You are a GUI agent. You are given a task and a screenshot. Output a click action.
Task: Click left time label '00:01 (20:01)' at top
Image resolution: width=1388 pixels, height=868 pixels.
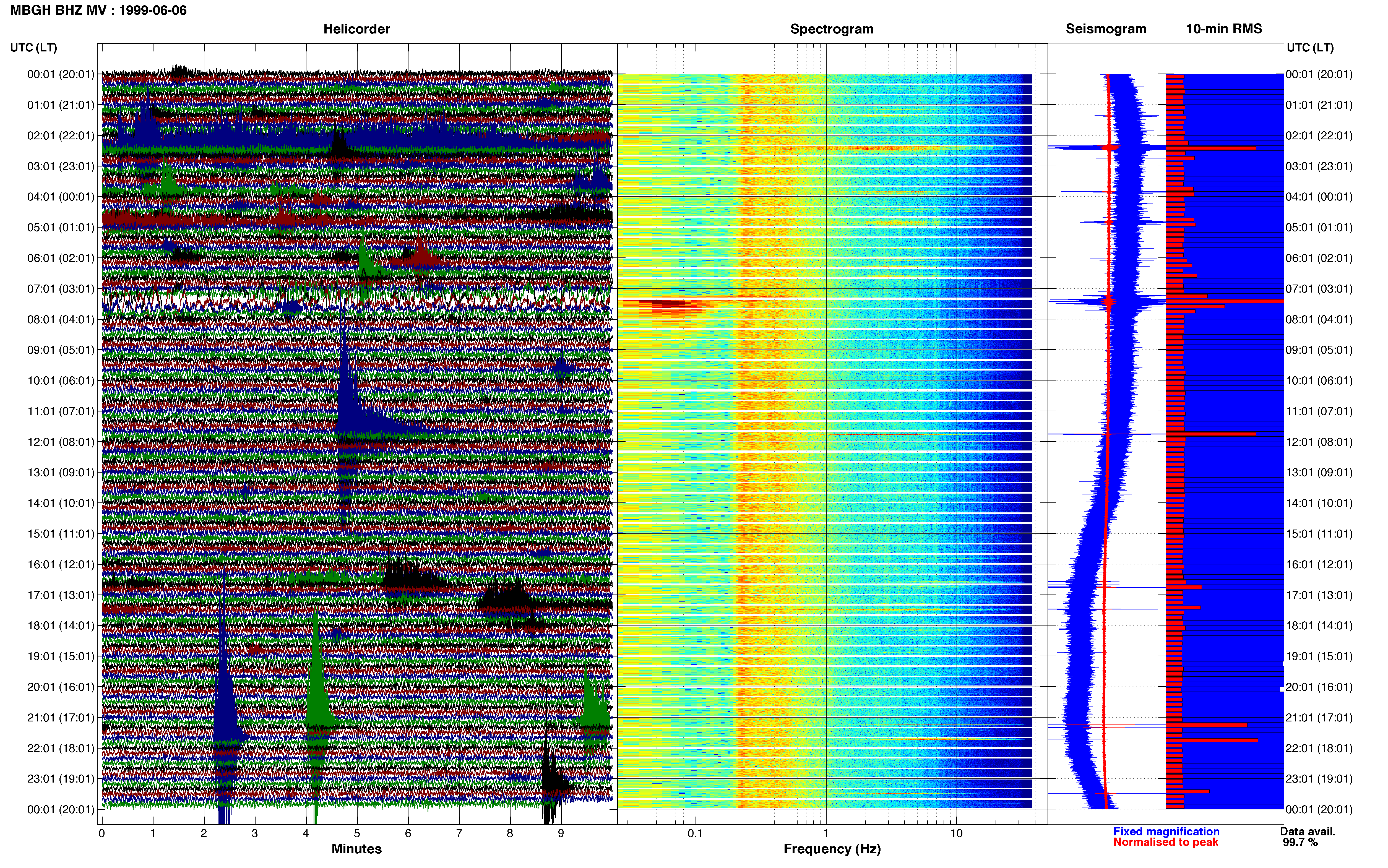(x=60, y=74)
